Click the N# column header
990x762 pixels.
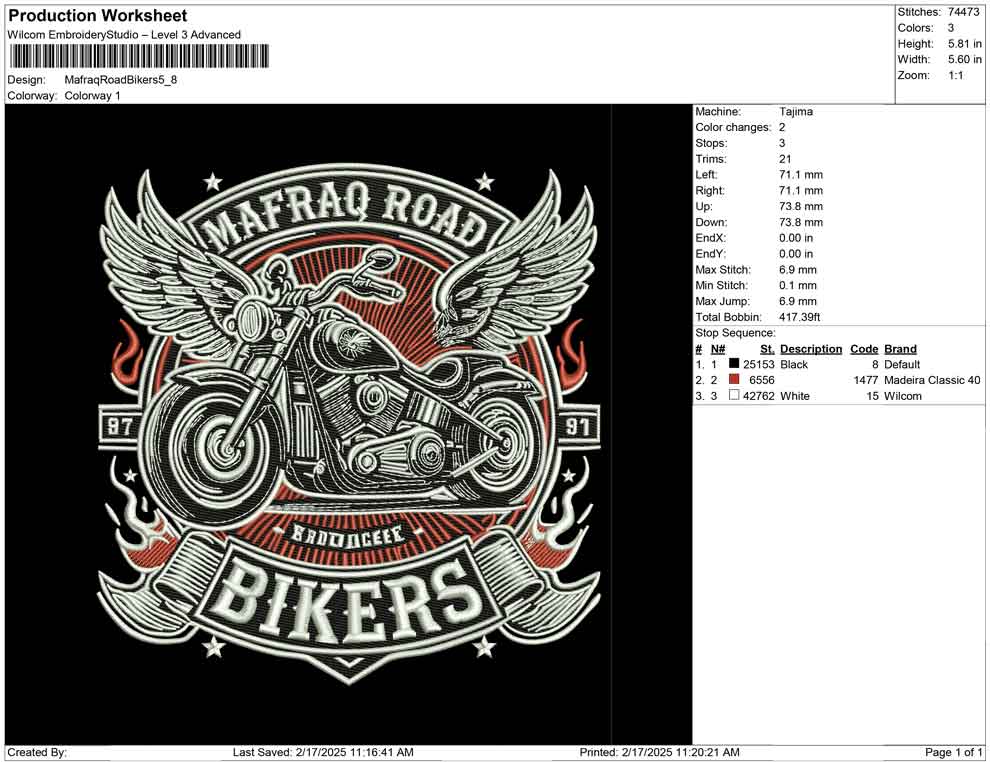[x=718, y=349]
